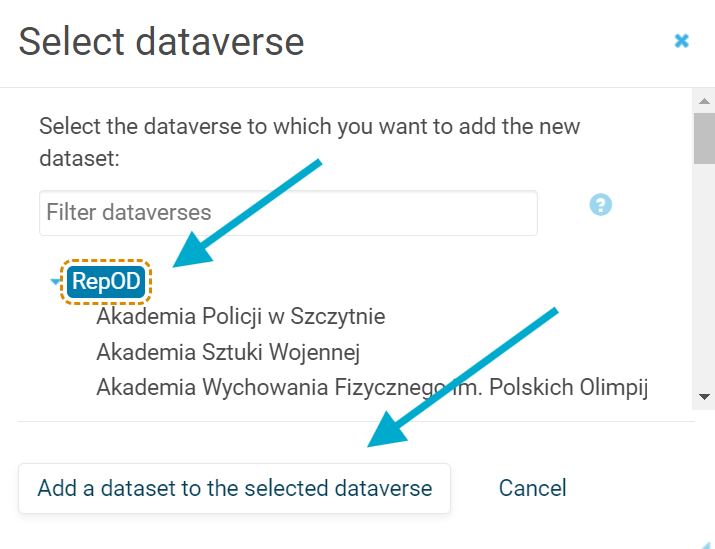The height and width of the screenshot is (549, 715).
Task: Collapse the RepOD tree node triangle
Action: 56,282
